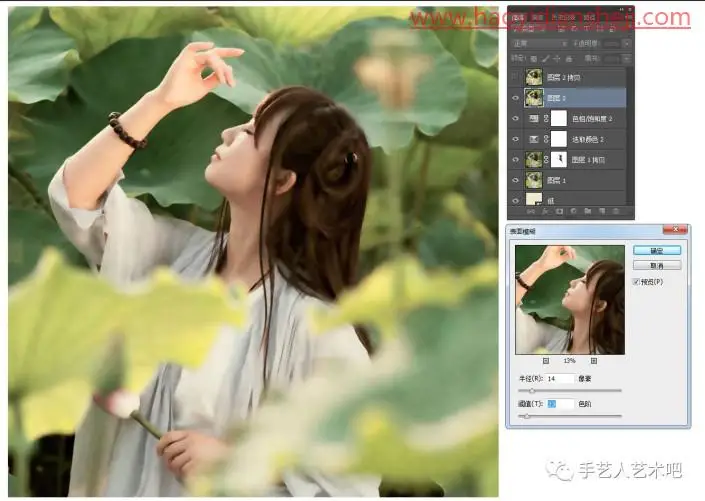The image size is (705, 501).
Task: Zoom out the Surface Blur preview
Action: pyautogui.click(x=546, y=361)
